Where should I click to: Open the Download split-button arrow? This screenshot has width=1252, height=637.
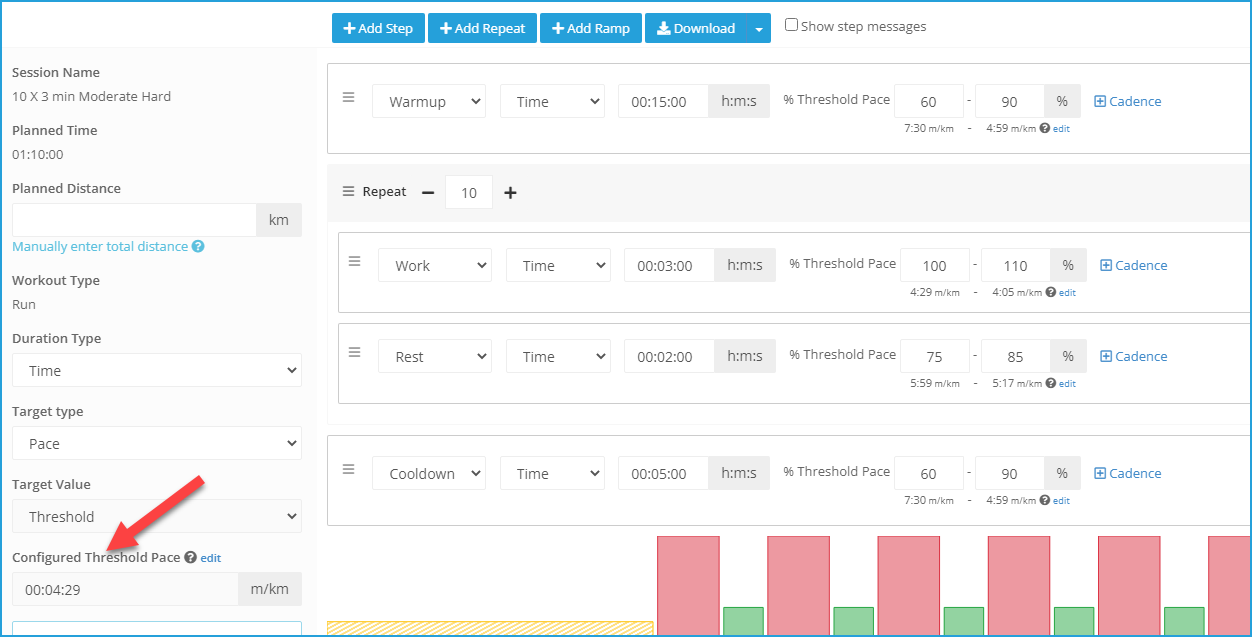760,28
